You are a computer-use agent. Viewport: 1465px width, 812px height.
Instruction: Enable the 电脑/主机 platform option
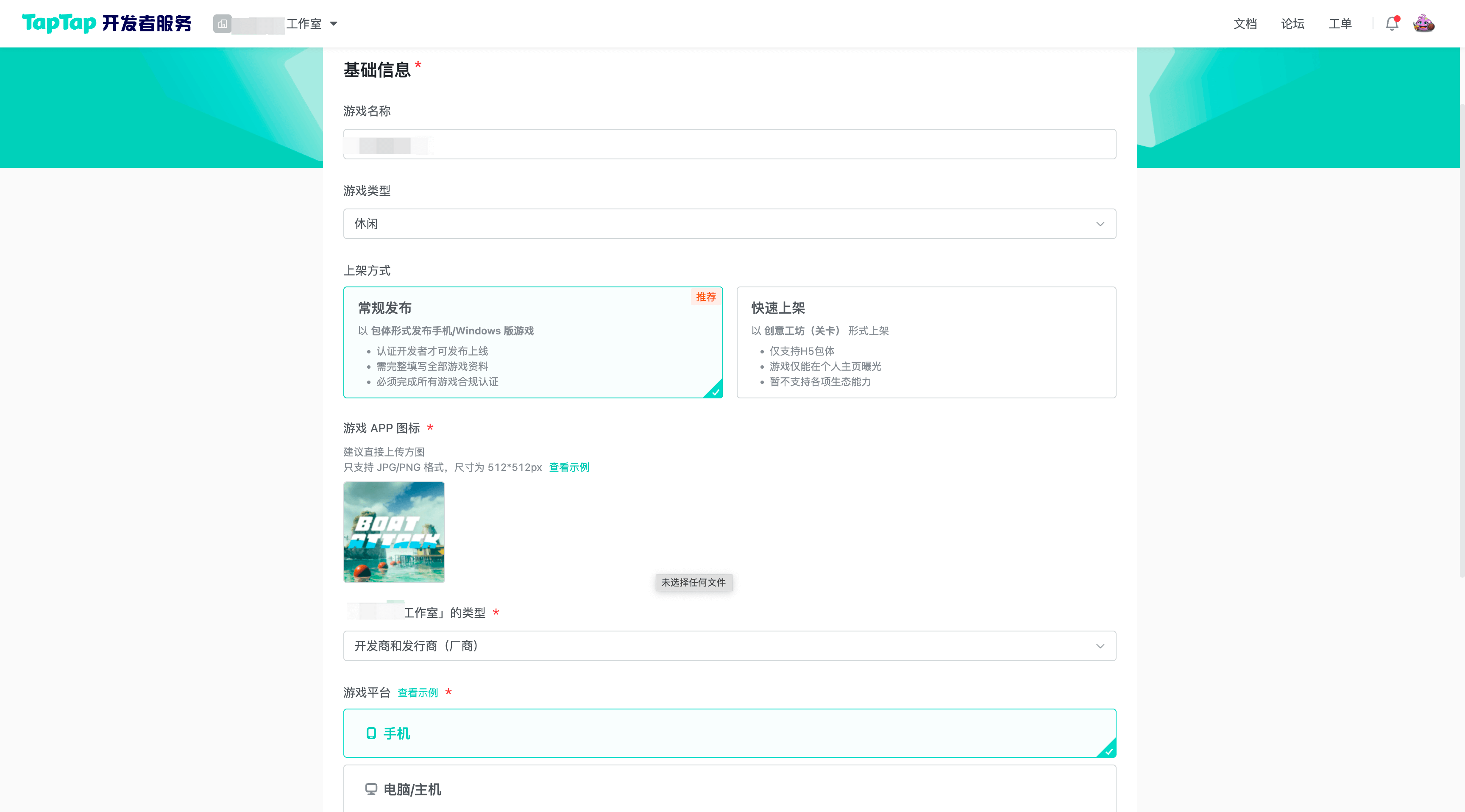coord(729,789)
